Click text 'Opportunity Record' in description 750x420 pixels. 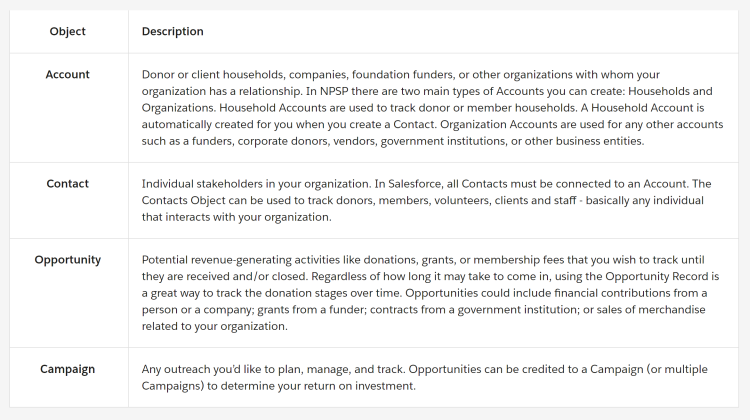click(656, 276)
